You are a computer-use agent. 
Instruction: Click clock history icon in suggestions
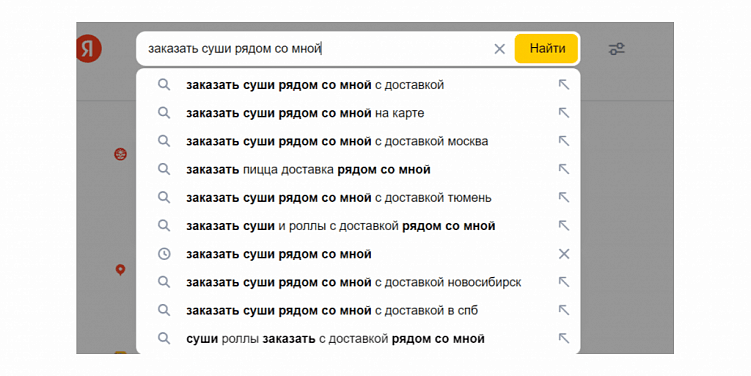coord(164,254)
